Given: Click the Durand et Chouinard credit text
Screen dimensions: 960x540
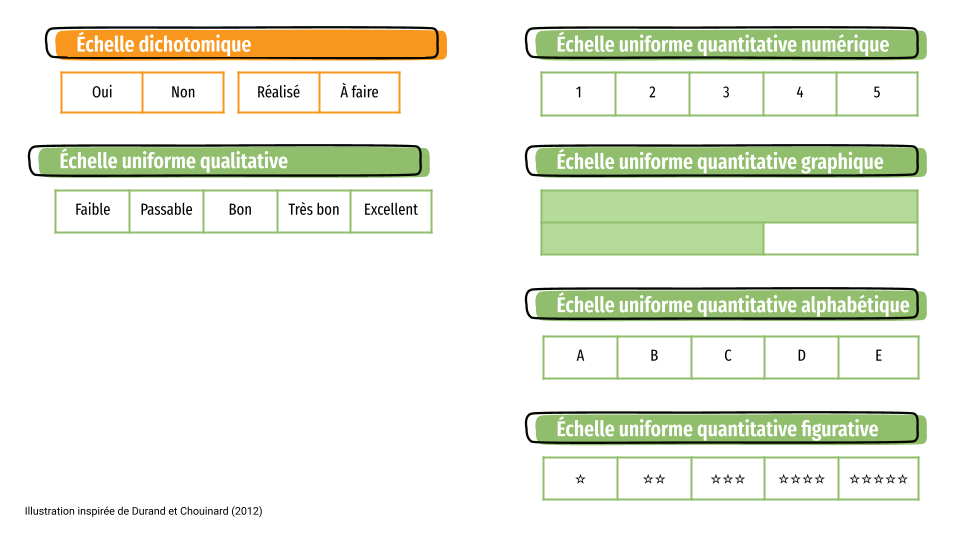Looking at the screenshot, I should click(143, 511).
